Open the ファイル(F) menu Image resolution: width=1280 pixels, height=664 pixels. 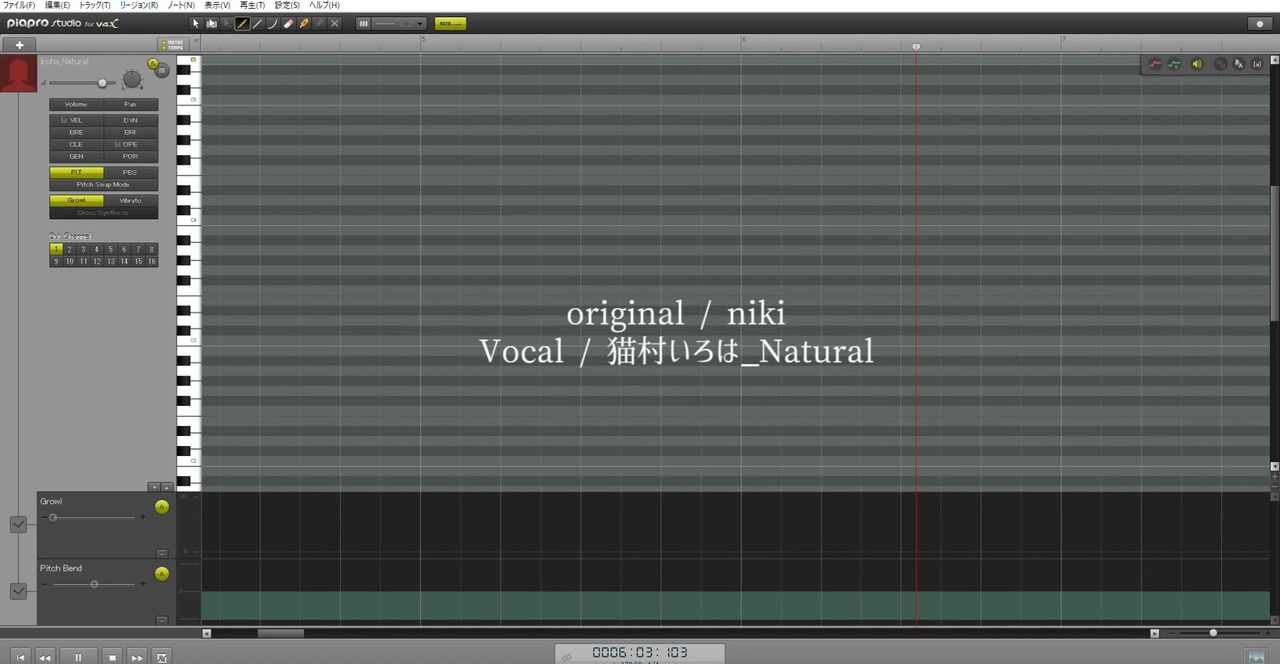[x=19, y=5]
